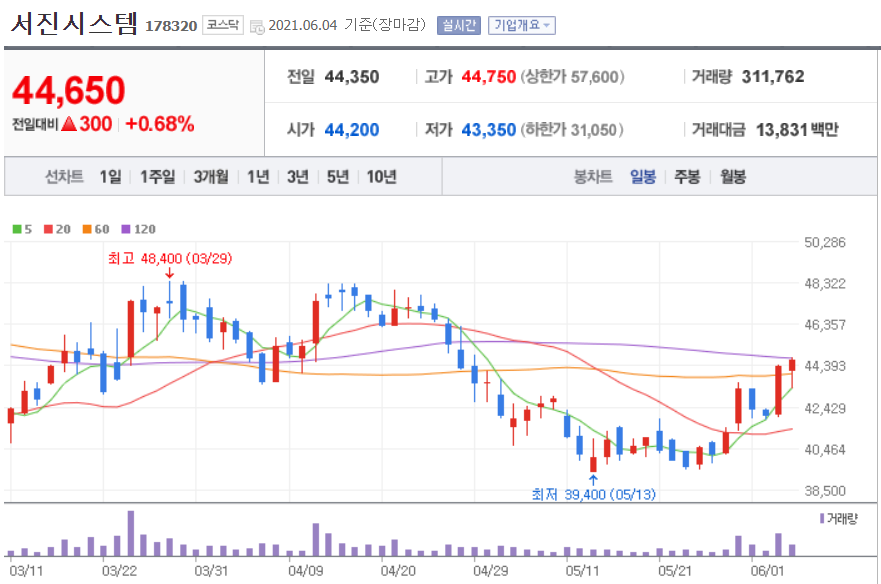881x584 pixels.
Task: Click the 저가 value 43,350
Action: 488,130
